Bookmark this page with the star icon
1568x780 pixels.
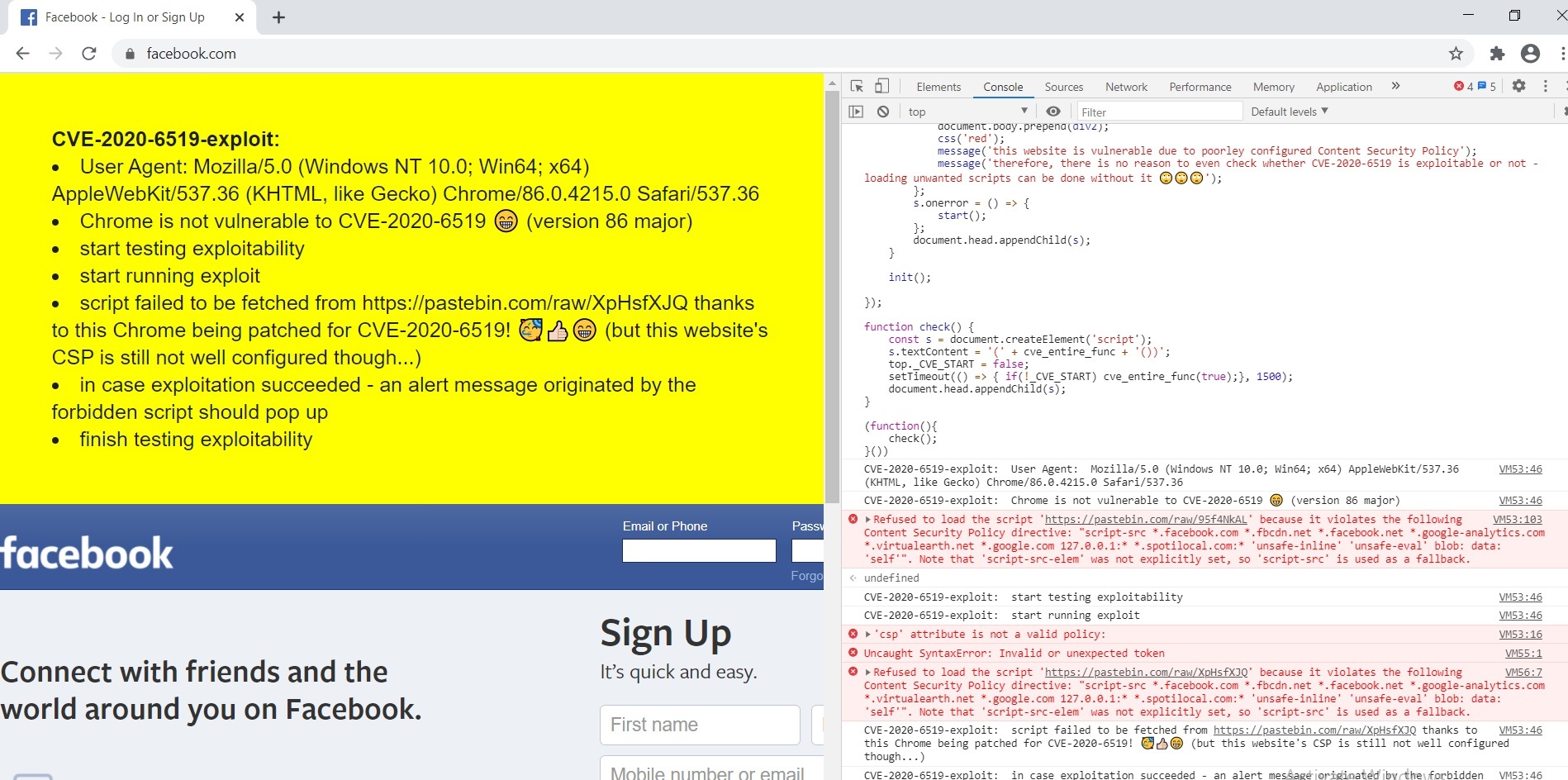pyautogui.click(x=1456, y=54)
